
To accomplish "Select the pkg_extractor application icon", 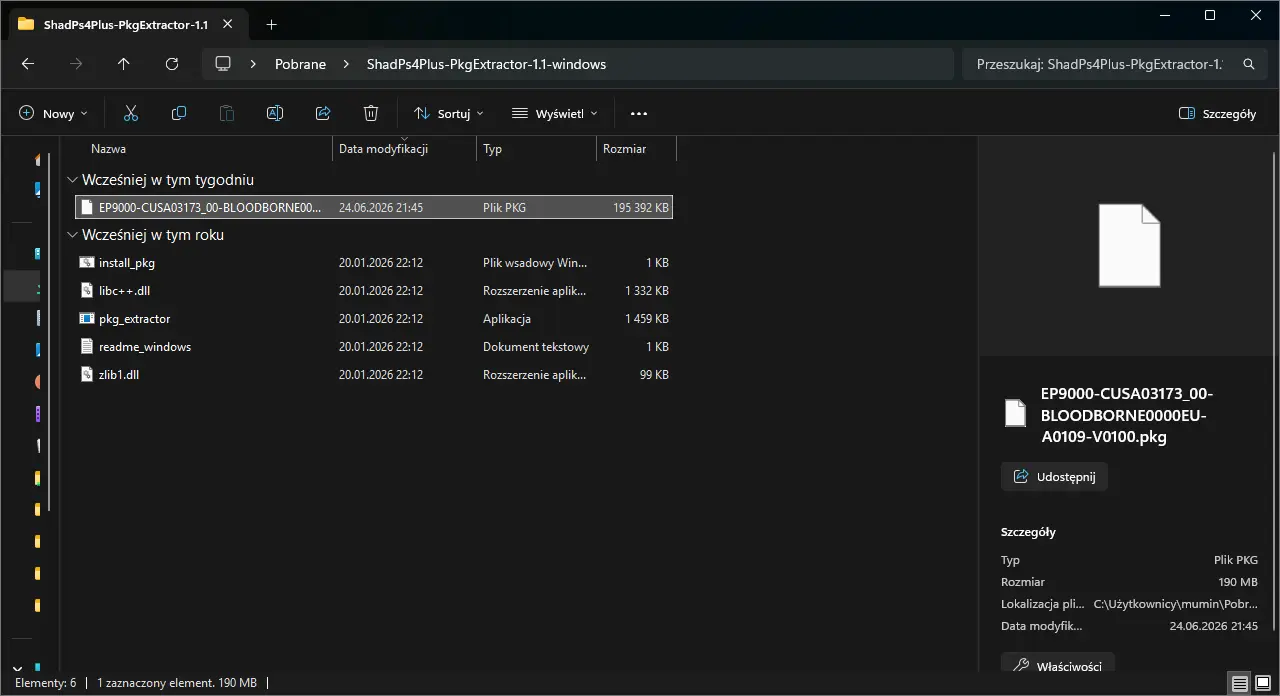I will pos(87,319).
